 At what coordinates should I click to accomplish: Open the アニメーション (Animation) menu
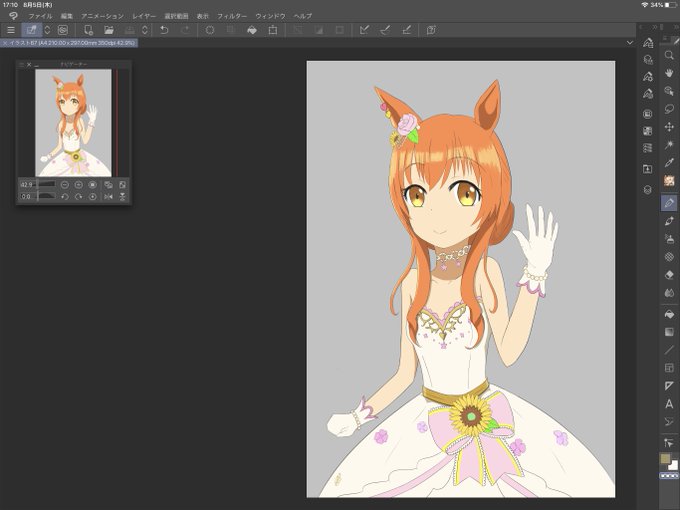click(102, 16)
